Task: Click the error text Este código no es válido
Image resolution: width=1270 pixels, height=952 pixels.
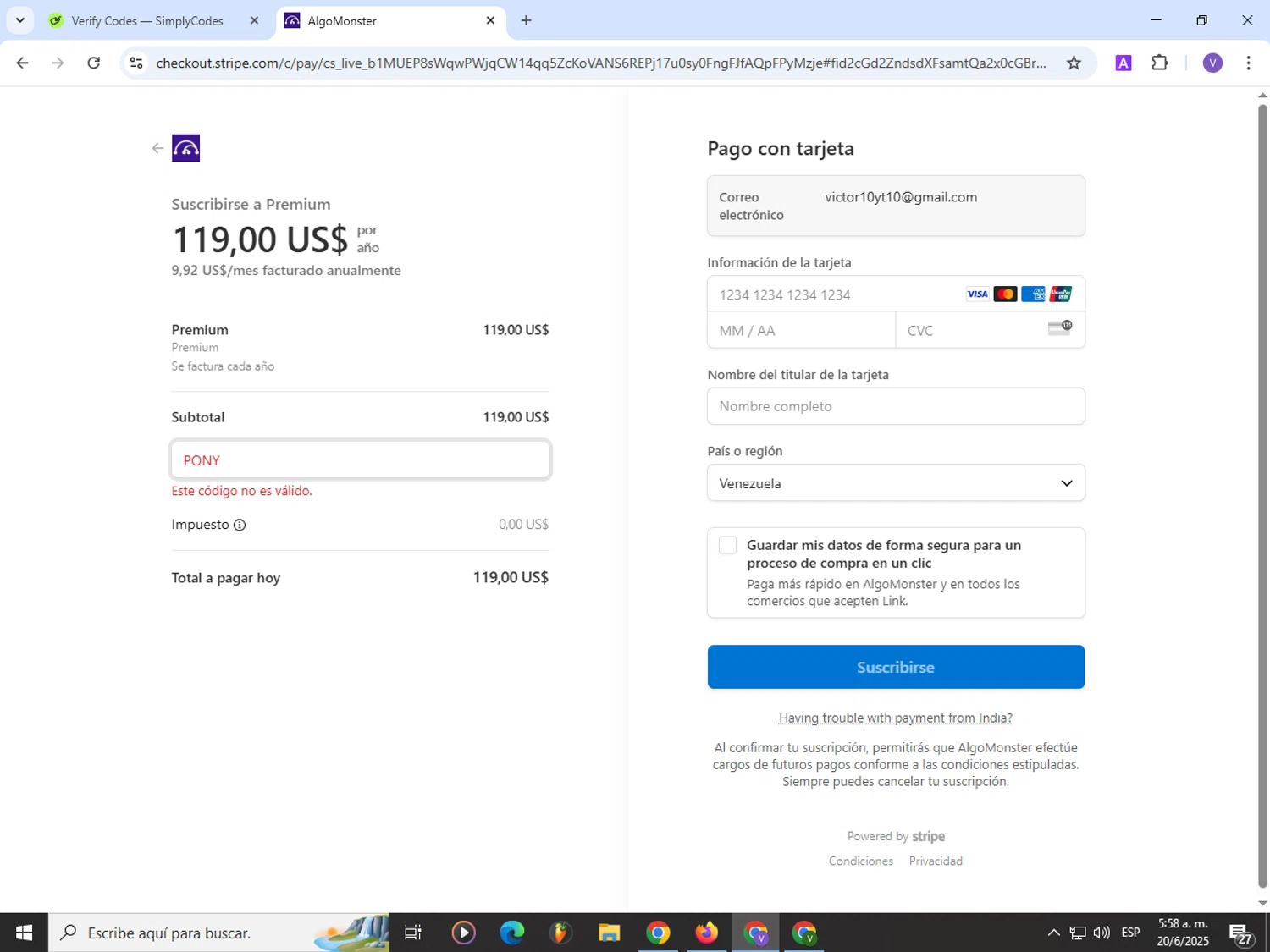Action: pos(242,491)
